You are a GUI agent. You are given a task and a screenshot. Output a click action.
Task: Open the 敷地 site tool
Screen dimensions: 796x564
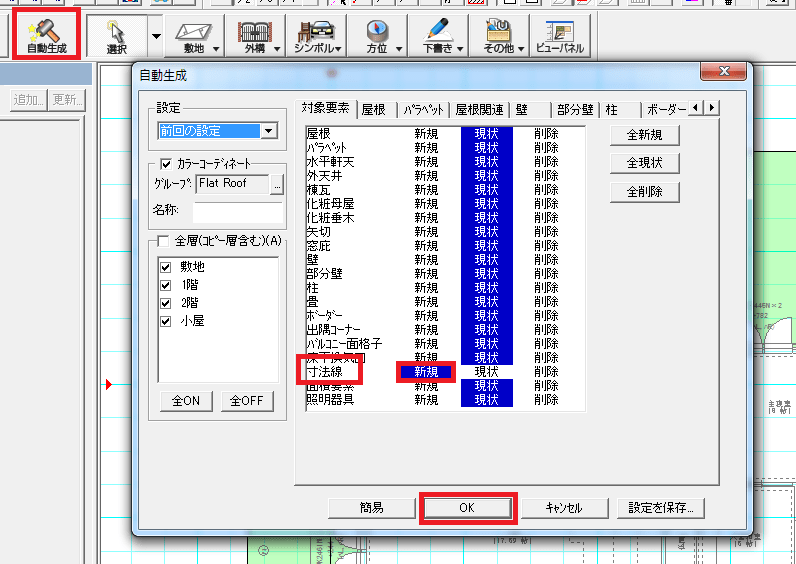coord(193,36)
